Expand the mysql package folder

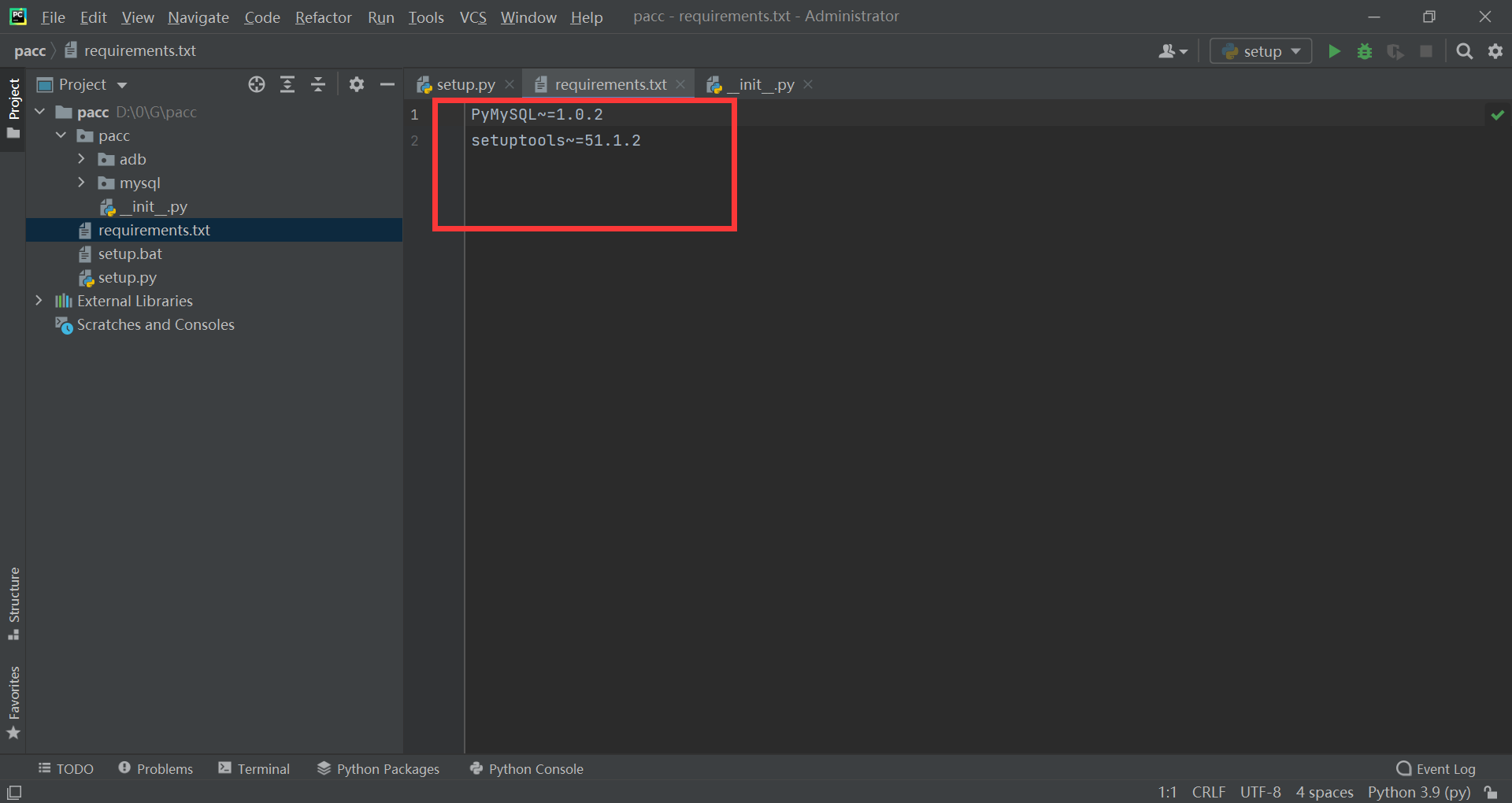pyautogui.click(x=81, y=183)
